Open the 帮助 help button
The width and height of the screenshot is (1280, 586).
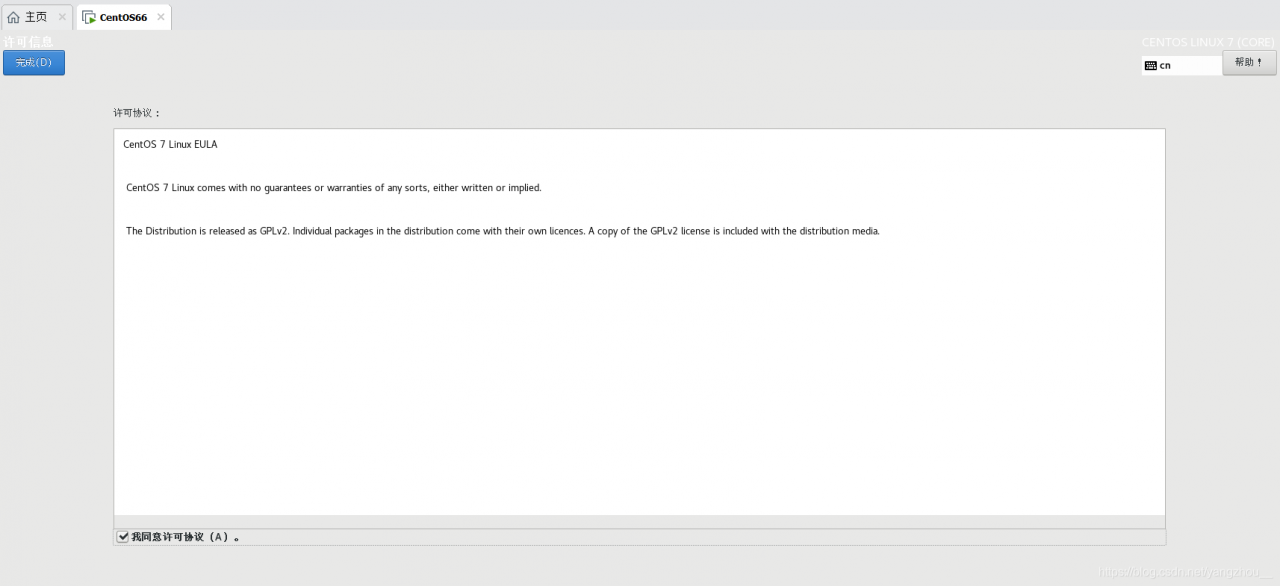click(1249, 62)
